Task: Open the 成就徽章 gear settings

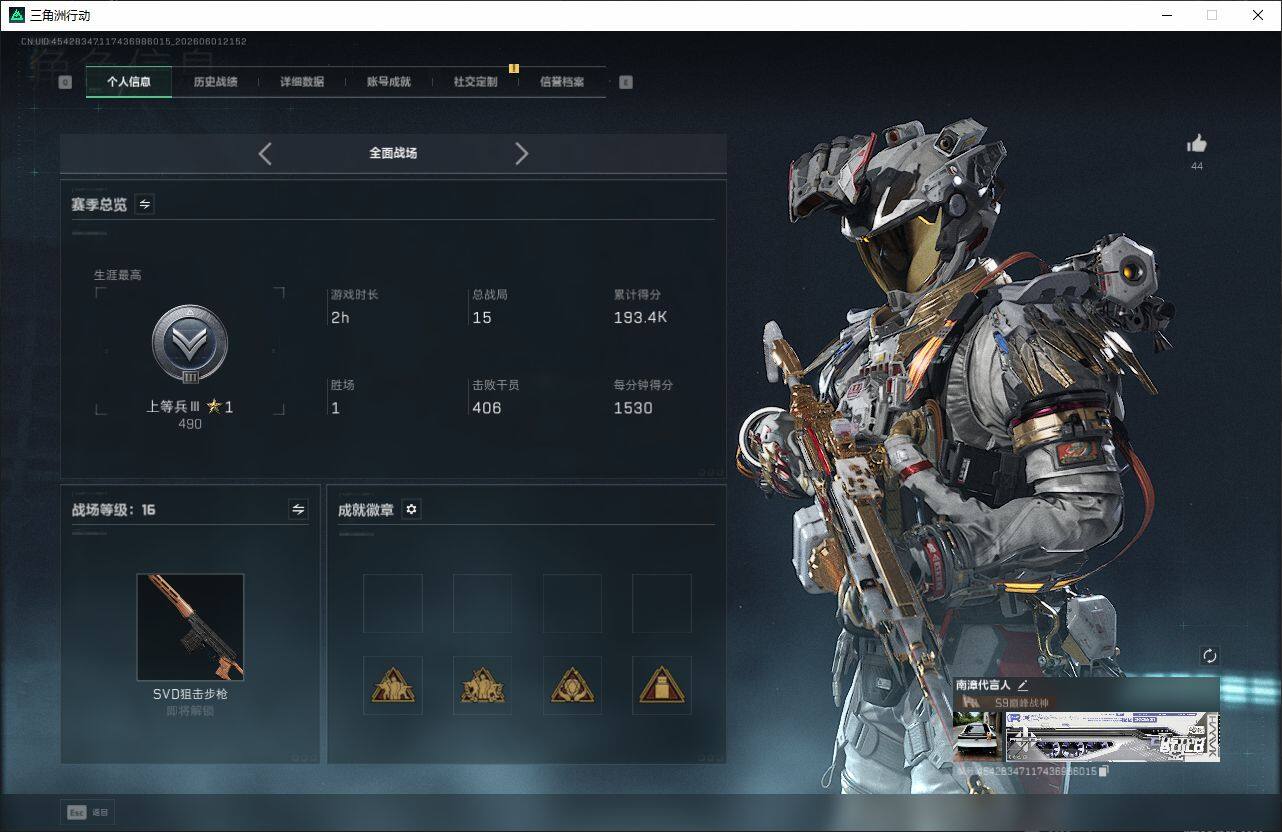Action: (x=411, y=510)
